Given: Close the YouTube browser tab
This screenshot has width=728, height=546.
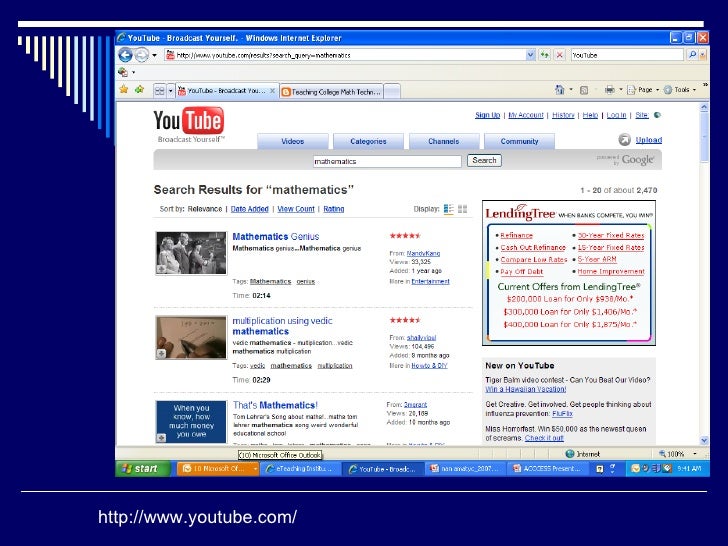Looking at the screenshot, I should 273,91.
